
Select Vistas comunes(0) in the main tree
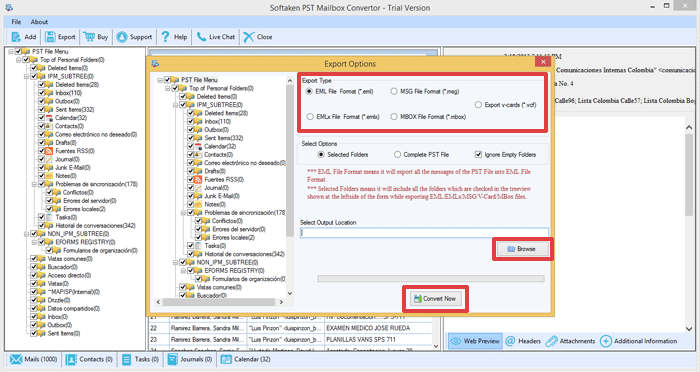pyautogui.click(x=70, y=259)
